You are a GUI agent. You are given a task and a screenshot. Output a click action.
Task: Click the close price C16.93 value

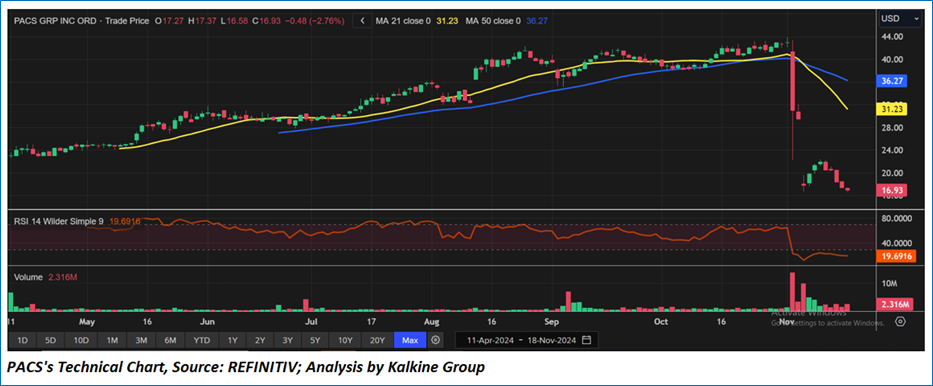(x=267, y=21)
